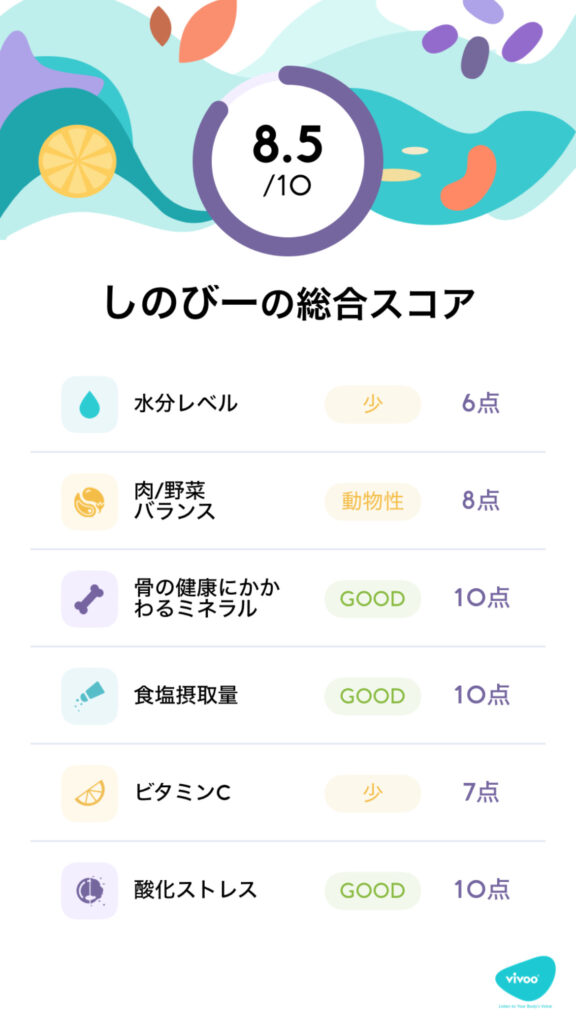Click the lemon slice ビタミンC icon

[88, 793]
